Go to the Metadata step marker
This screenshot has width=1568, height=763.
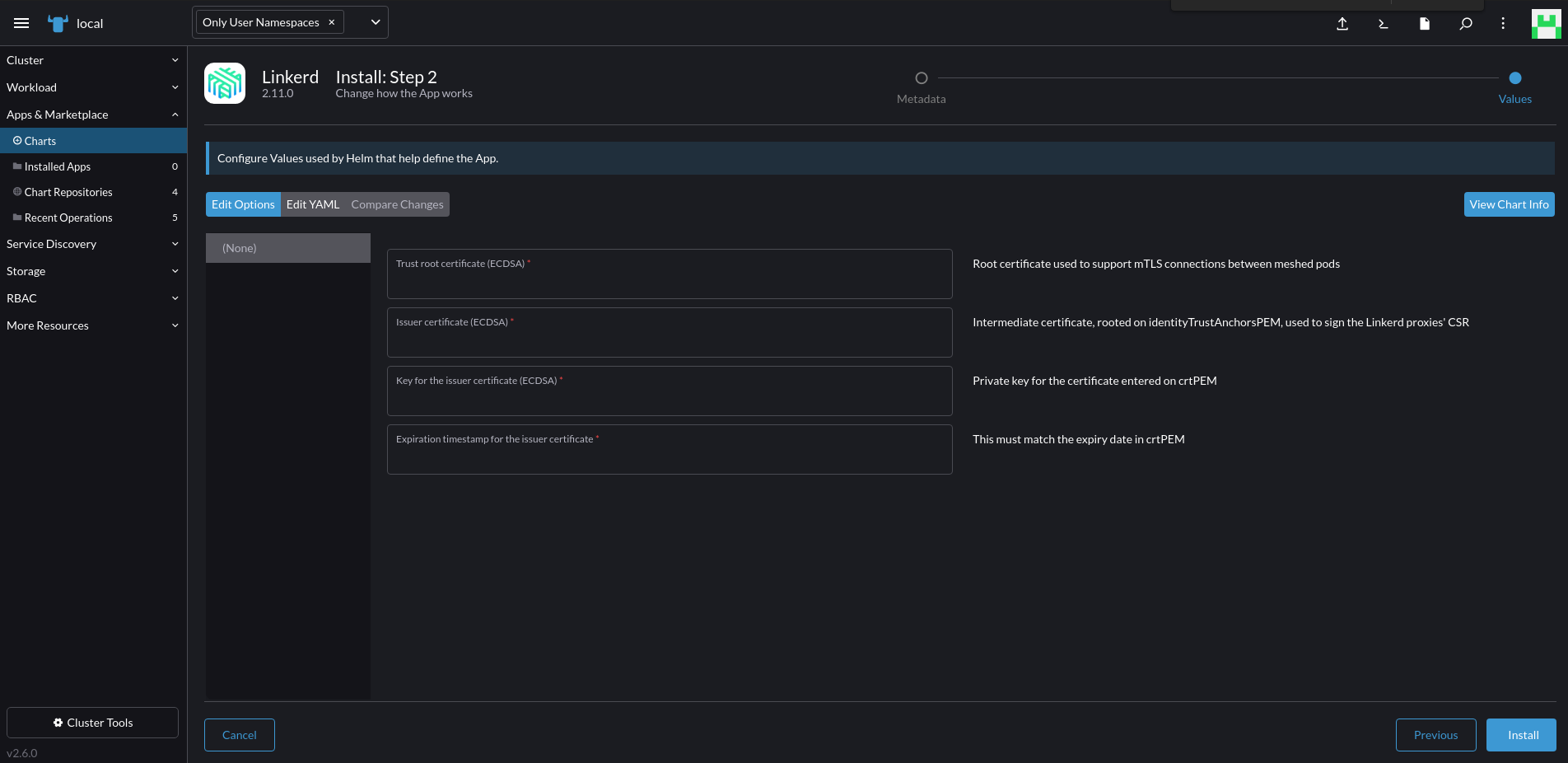pos(922,78)
